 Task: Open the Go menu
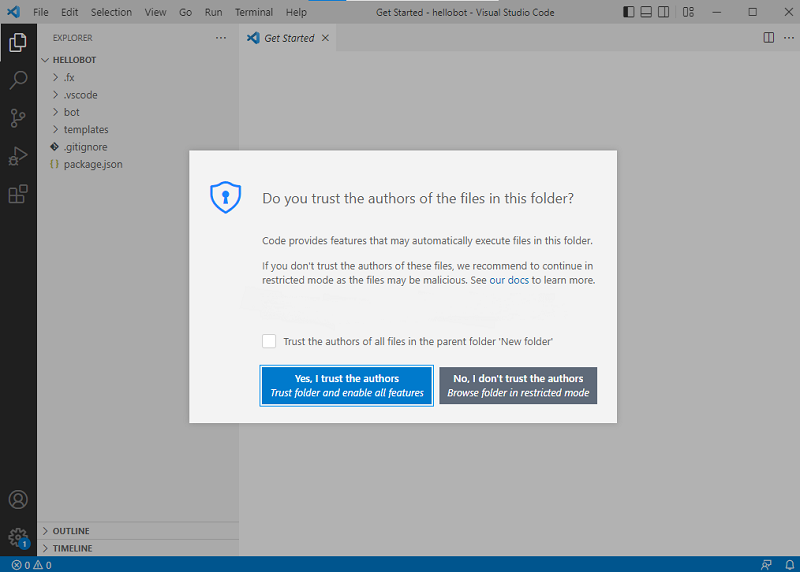click(185, 12)
